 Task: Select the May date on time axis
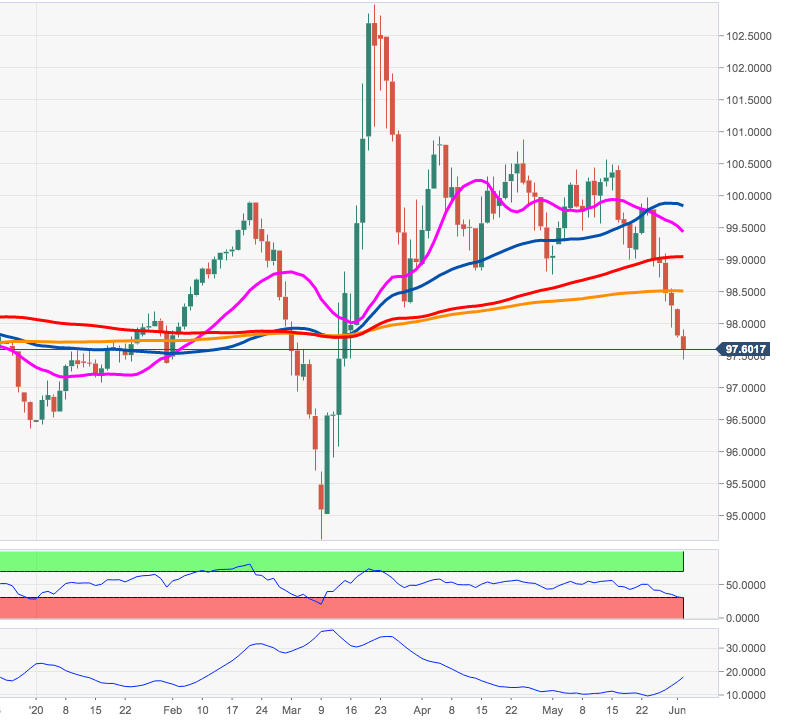click(x=548, y=711)
